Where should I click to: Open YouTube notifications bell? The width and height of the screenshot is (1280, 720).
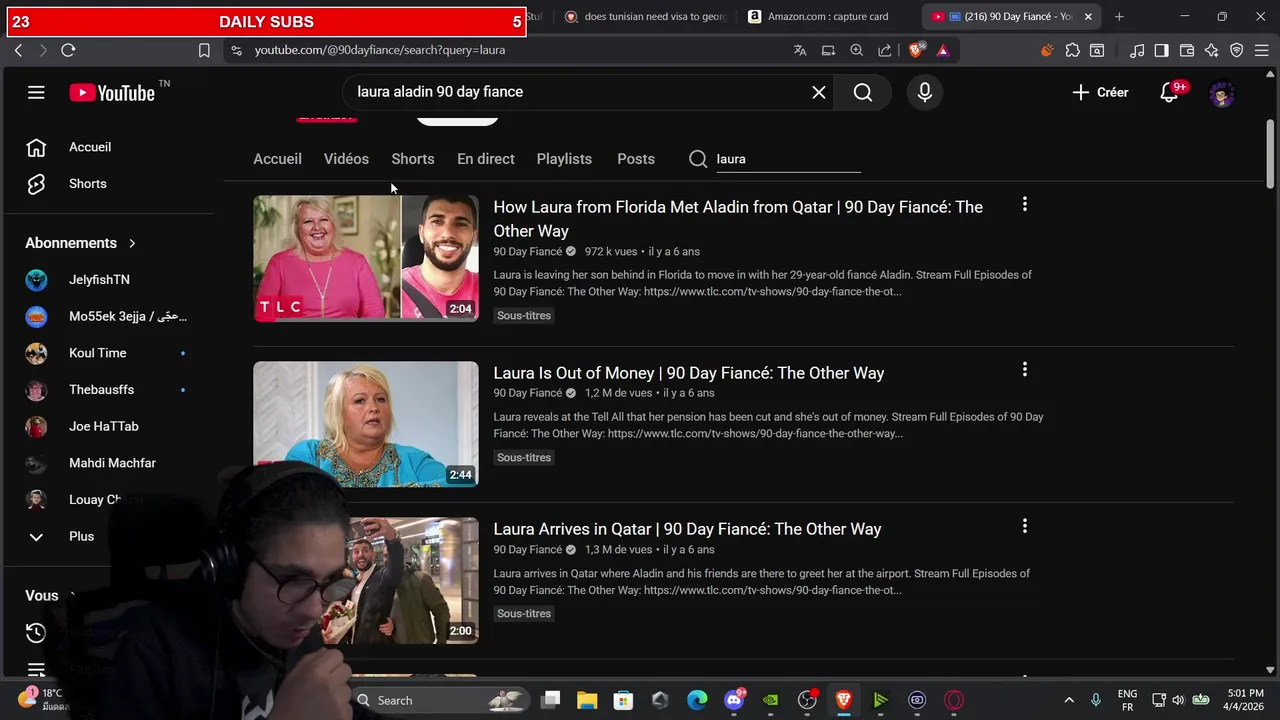(1169, 92)
